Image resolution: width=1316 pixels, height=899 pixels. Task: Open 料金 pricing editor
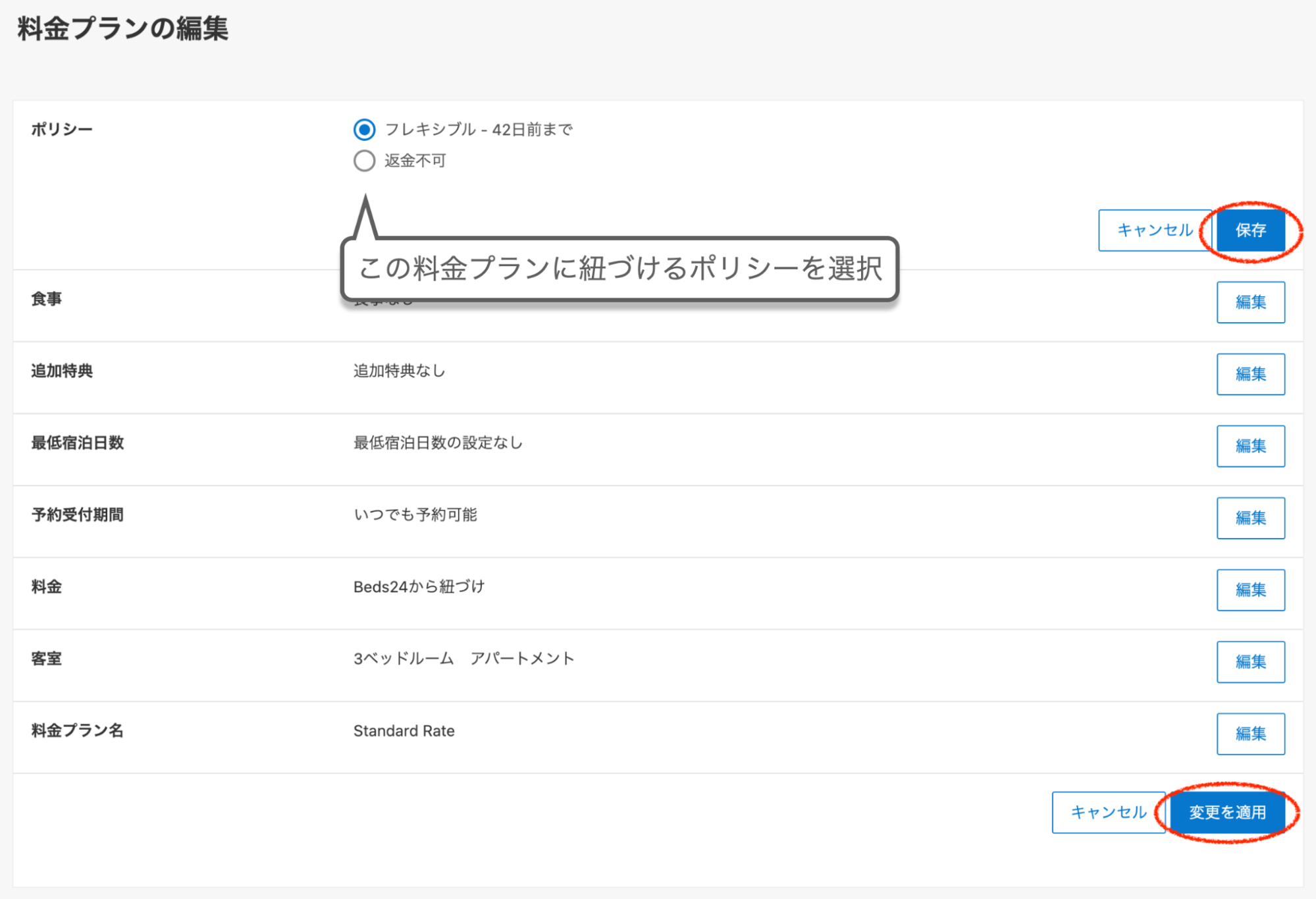click(1250, 589)
